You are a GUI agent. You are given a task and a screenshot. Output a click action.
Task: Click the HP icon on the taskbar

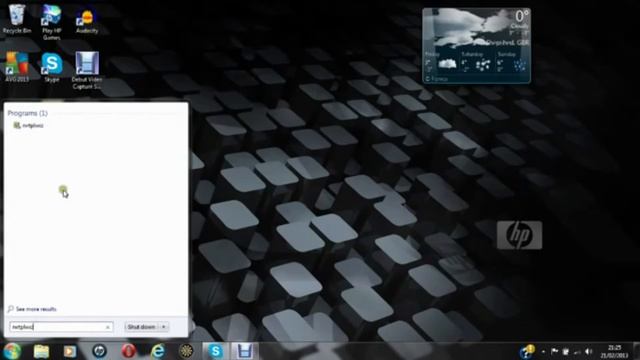[99, 351]
